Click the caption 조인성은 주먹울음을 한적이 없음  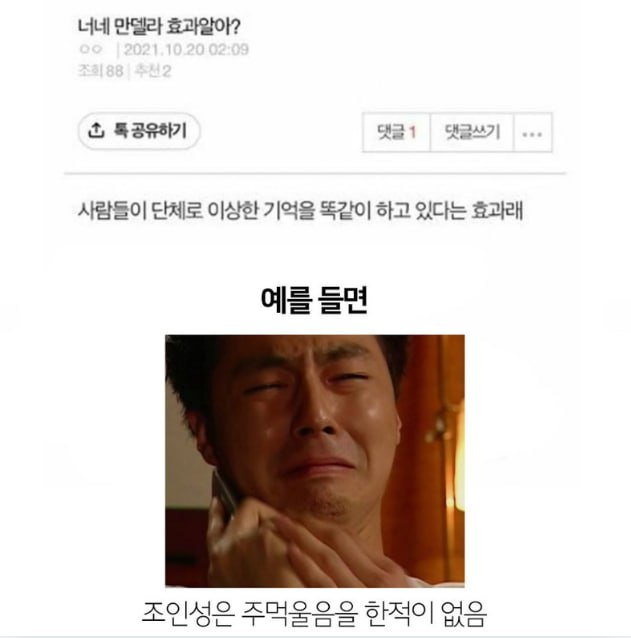point(314,613)
